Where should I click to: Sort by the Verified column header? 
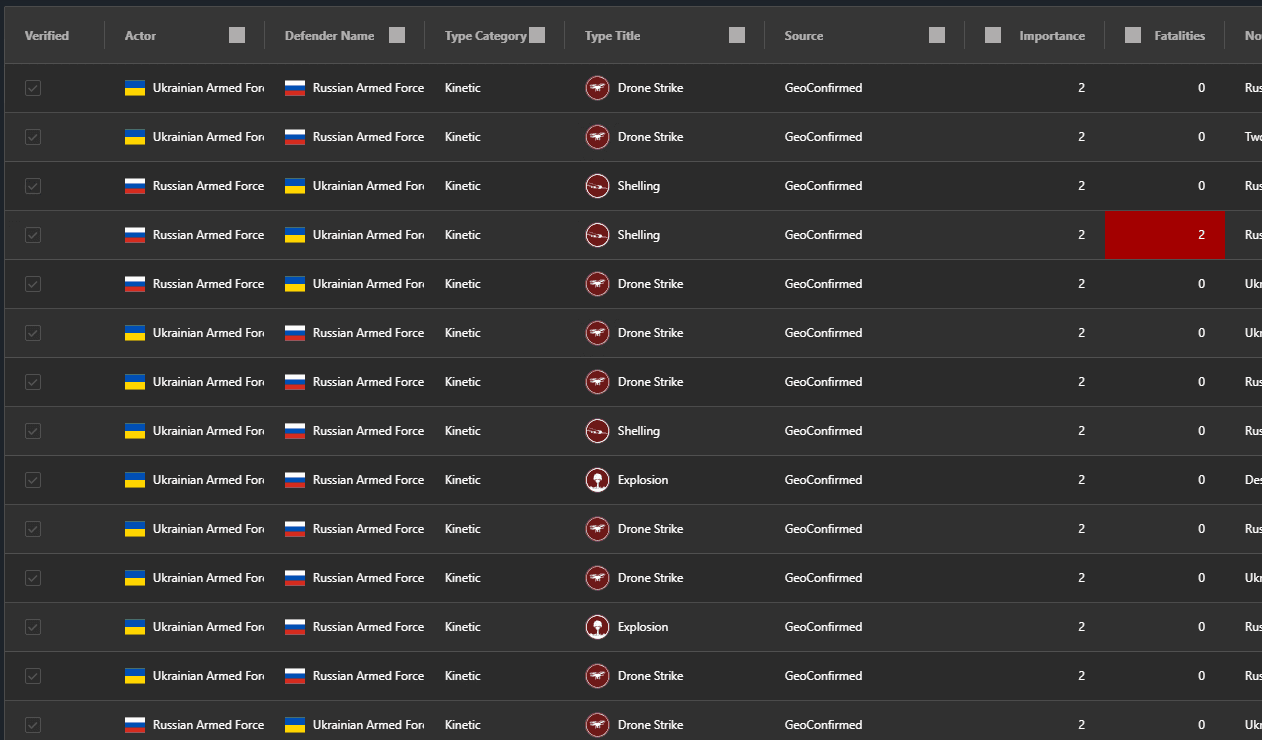point(47,36)
